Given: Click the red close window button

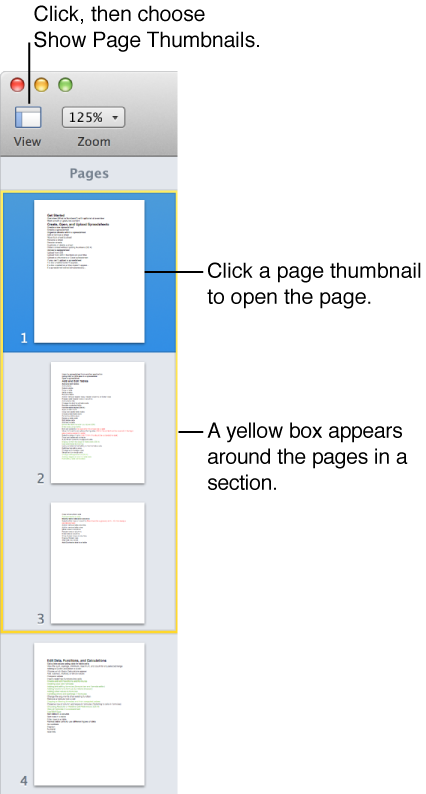Looking at the screenshot, I should coord(18,85).
